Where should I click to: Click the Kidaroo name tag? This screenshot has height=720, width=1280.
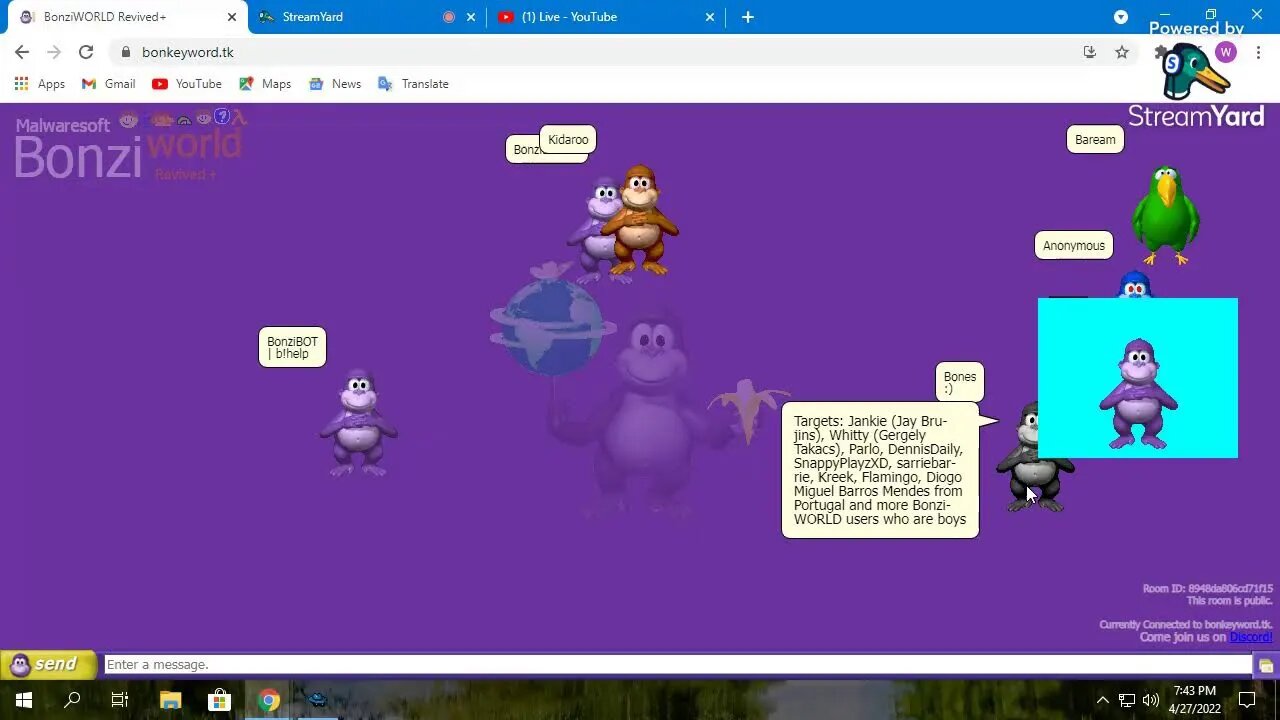(x=568, y=140)
